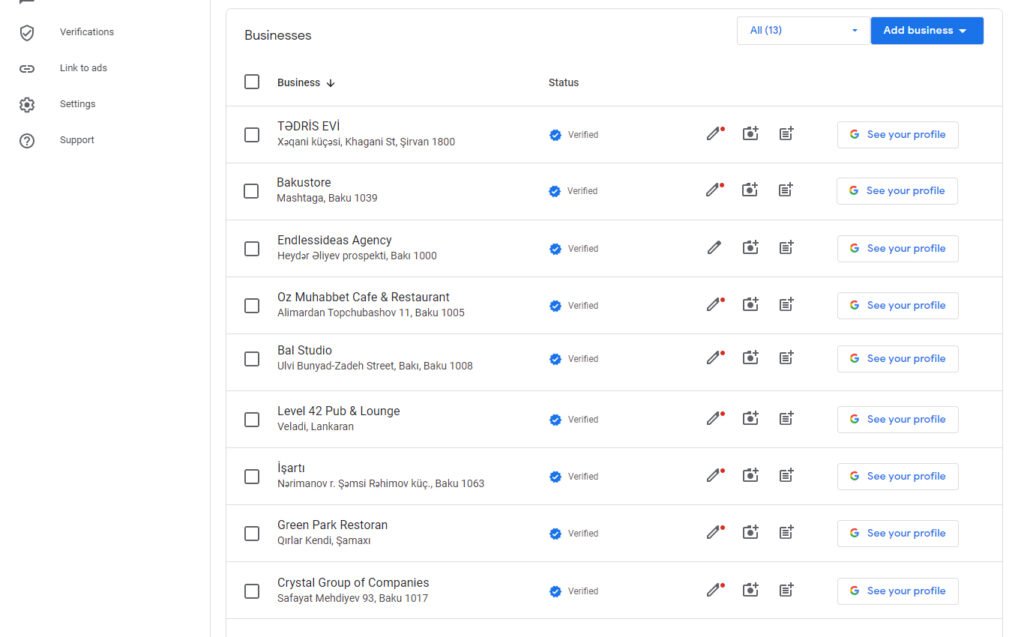Open the All (13) filter dropdown
Viewport: 1024px width, 637px height.
click(802, 30)
